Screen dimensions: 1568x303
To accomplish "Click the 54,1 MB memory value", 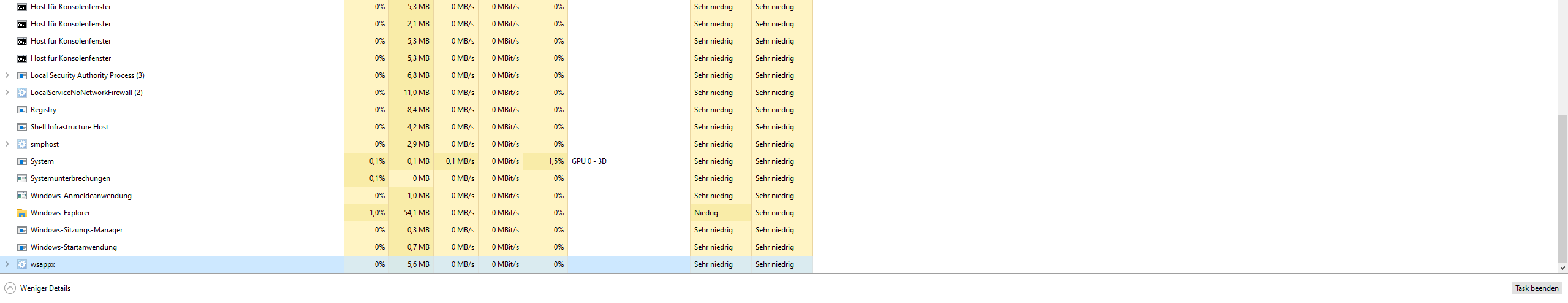I will coord(417,213).
